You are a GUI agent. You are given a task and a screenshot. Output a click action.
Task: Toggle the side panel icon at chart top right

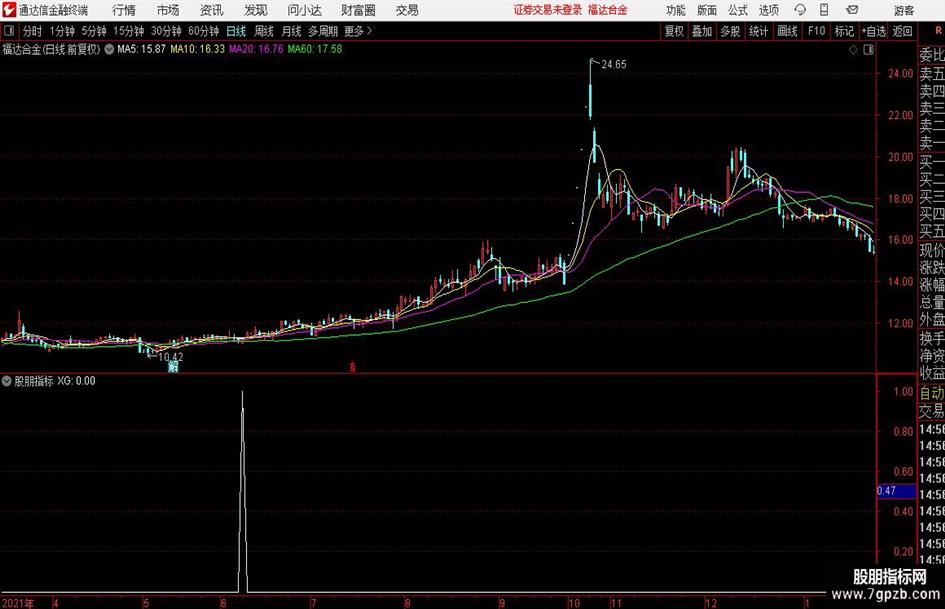(x=868, y=50)
